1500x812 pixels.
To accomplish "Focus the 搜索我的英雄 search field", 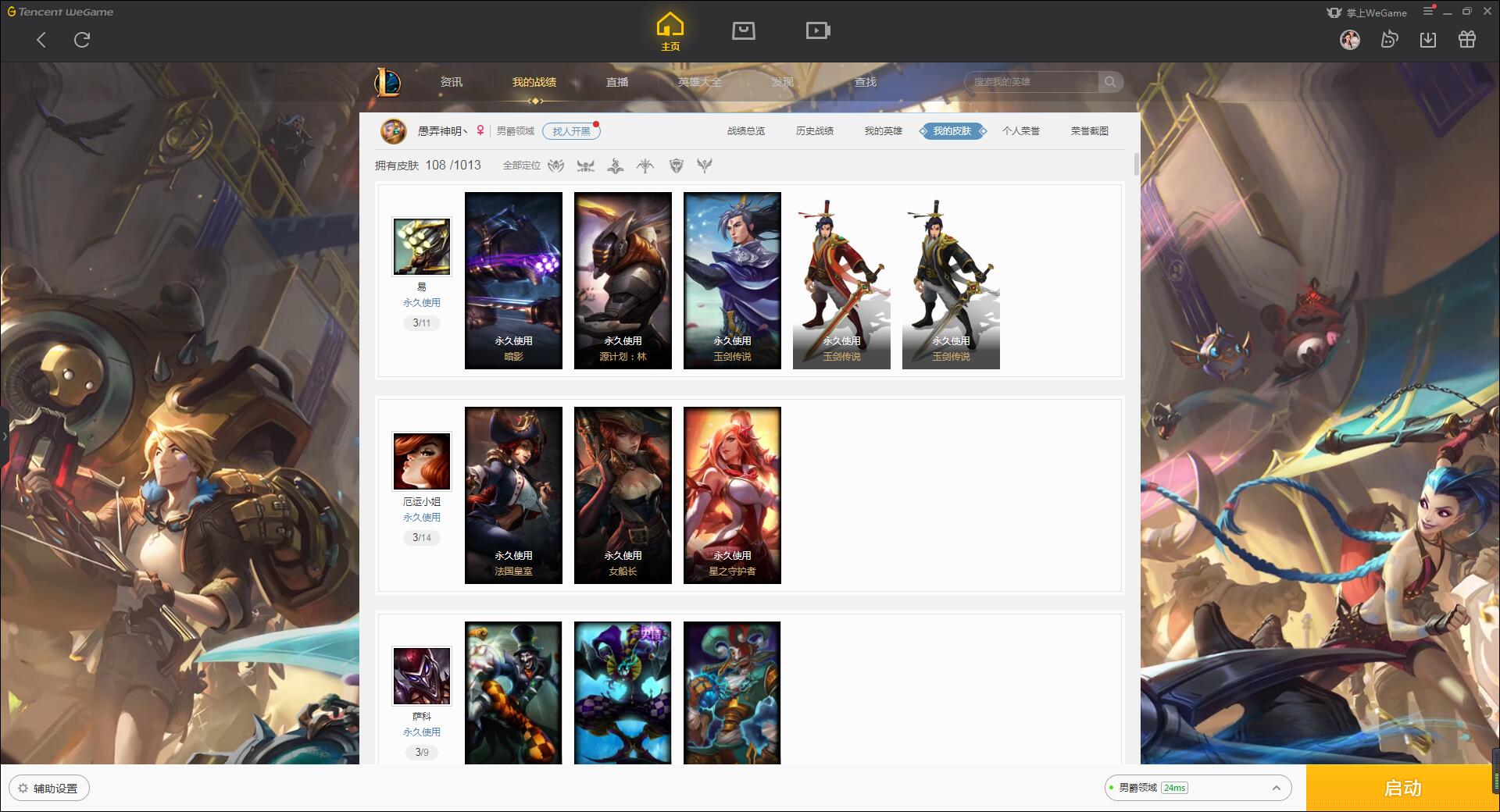I will pyautogui.click(x=1032, y=82).
